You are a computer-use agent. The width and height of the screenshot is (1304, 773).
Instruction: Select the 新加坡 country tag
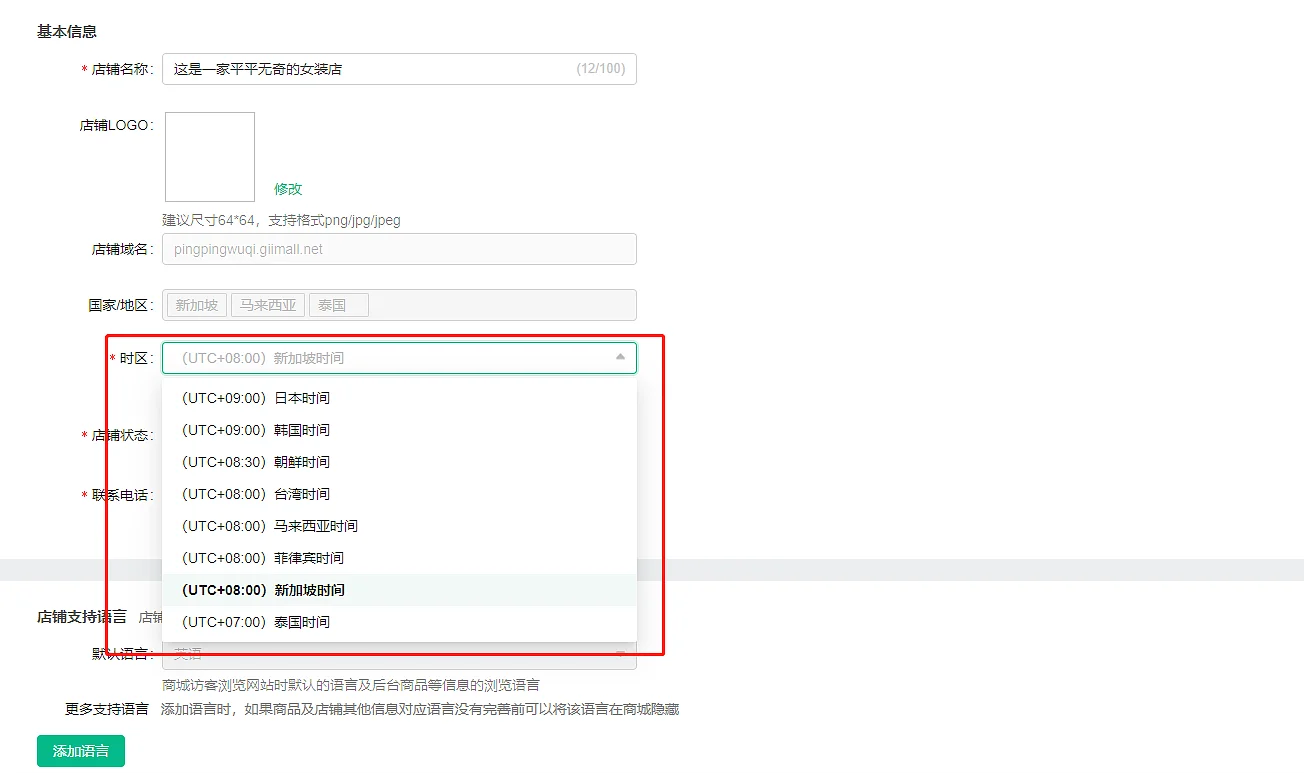pos(197,305)
